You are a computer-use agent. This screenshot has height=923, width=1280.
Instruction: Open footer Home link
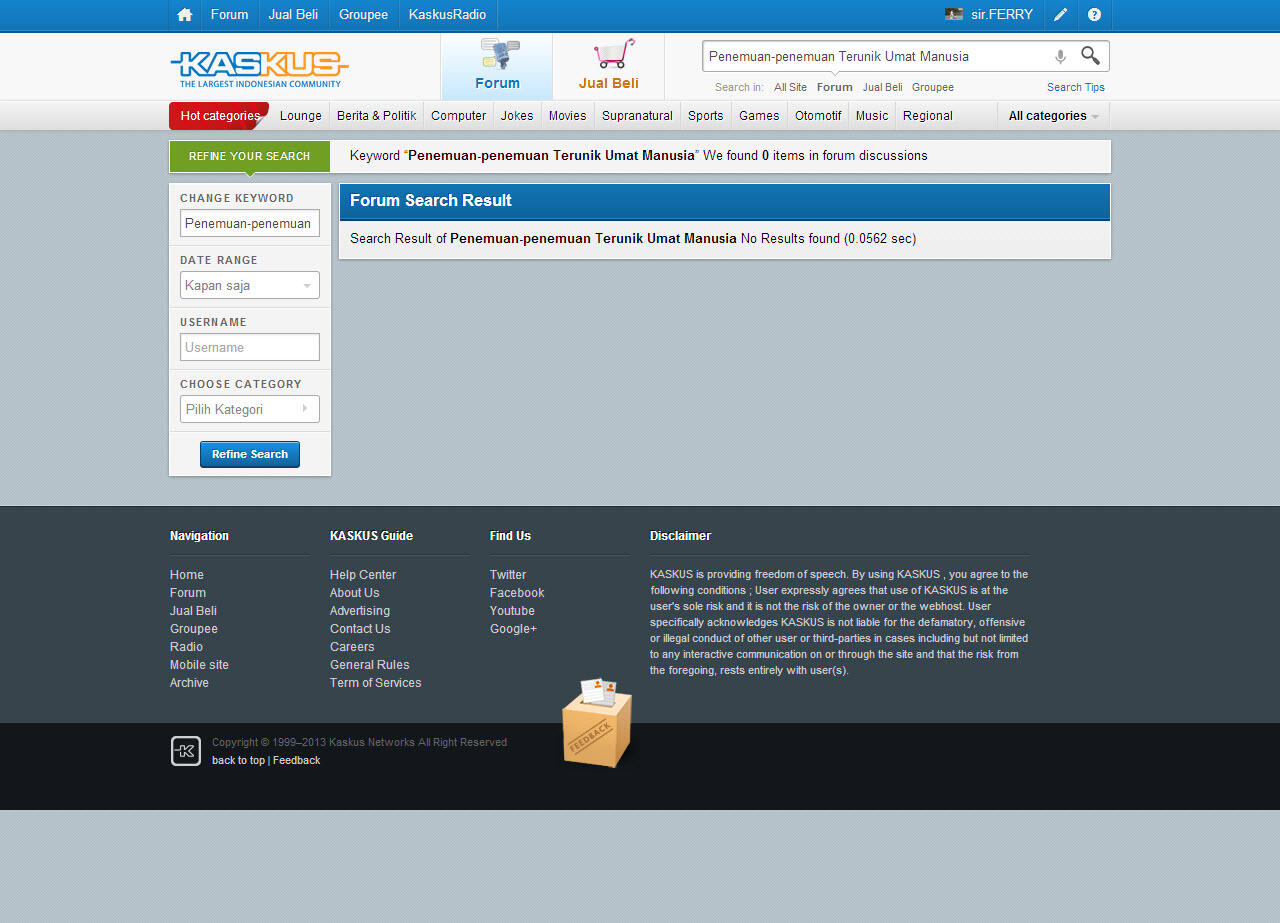187,575
